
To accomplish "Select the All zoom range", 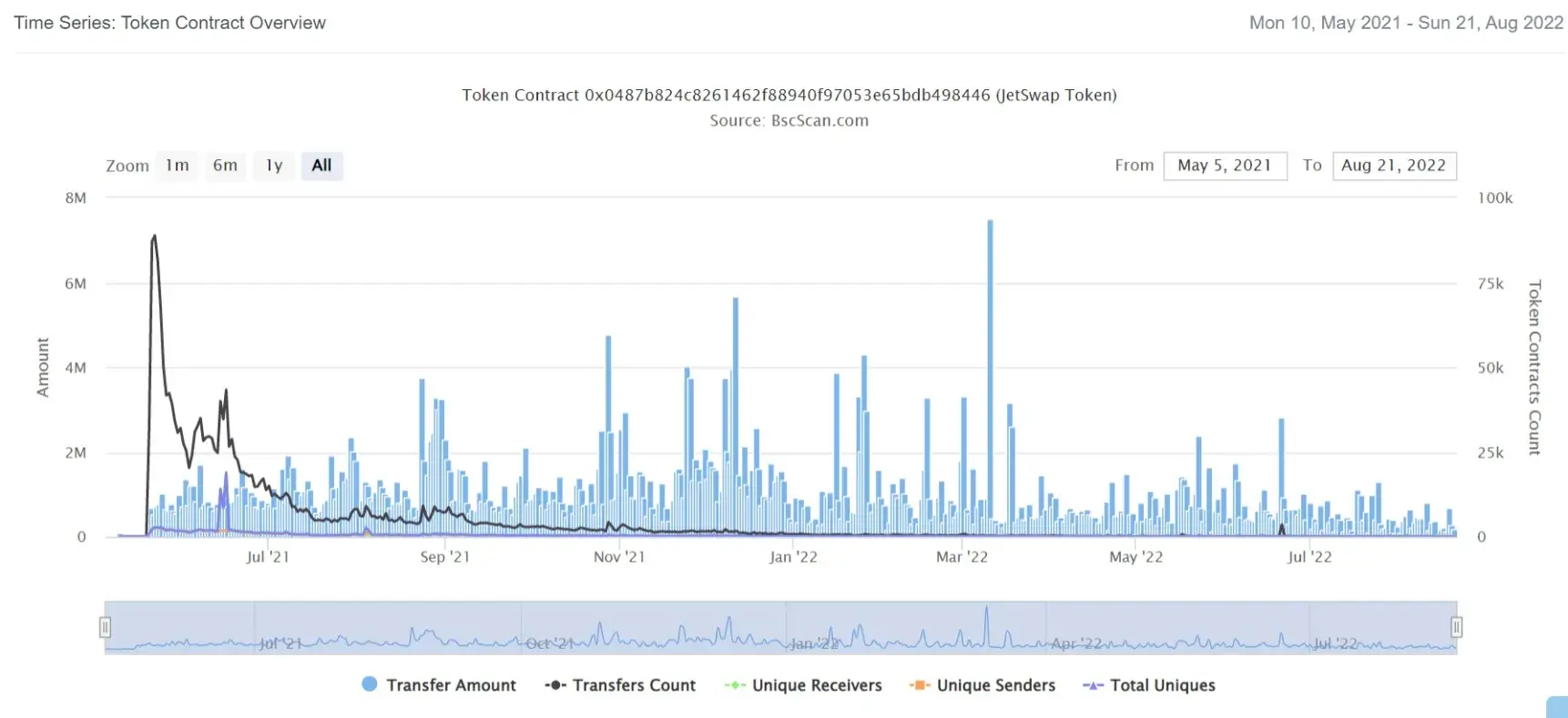I will [x=321, y=166].
